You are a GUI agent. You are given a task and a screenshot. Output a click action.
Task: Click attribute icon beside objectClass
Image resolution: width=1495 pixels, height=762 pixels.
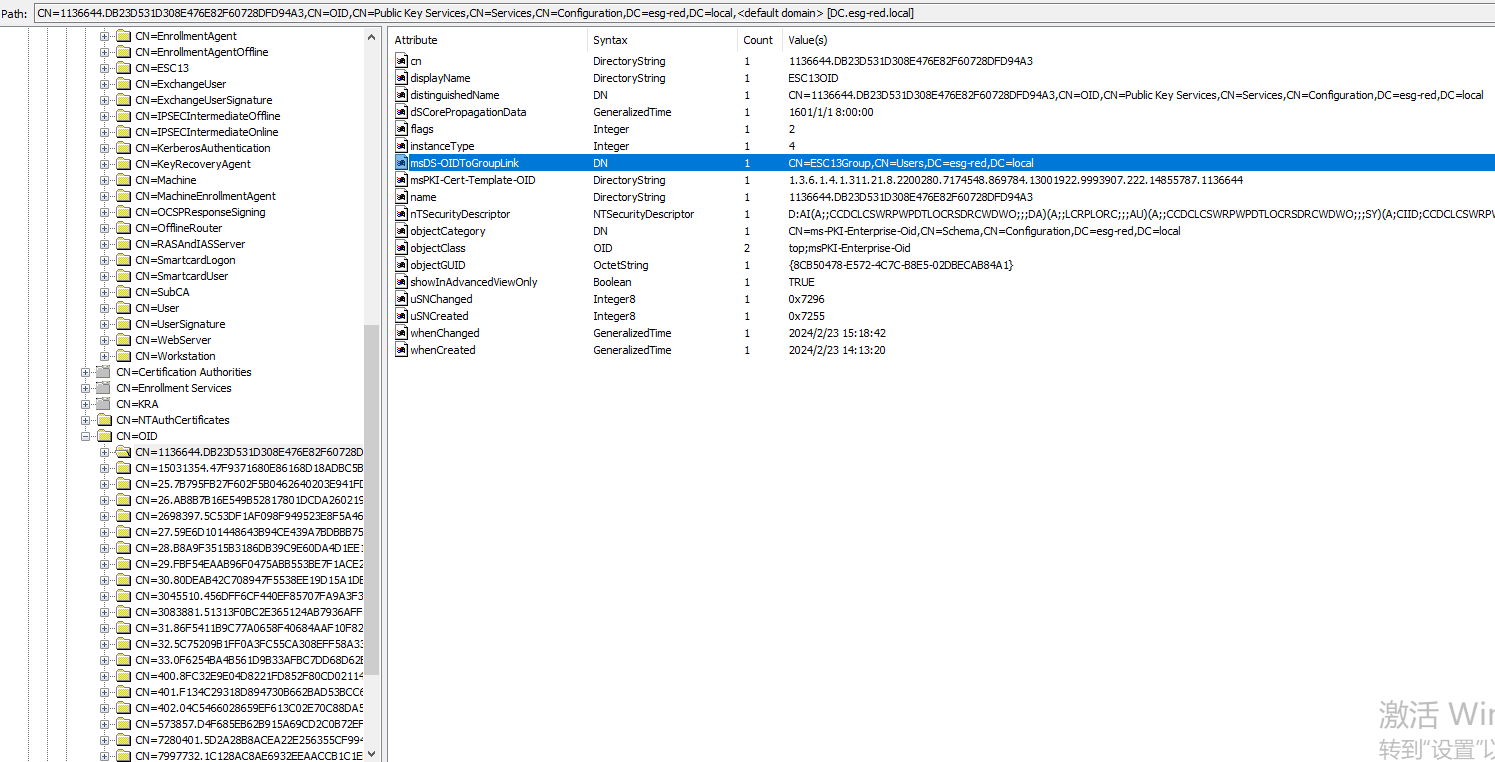click(x=401, y=248)
